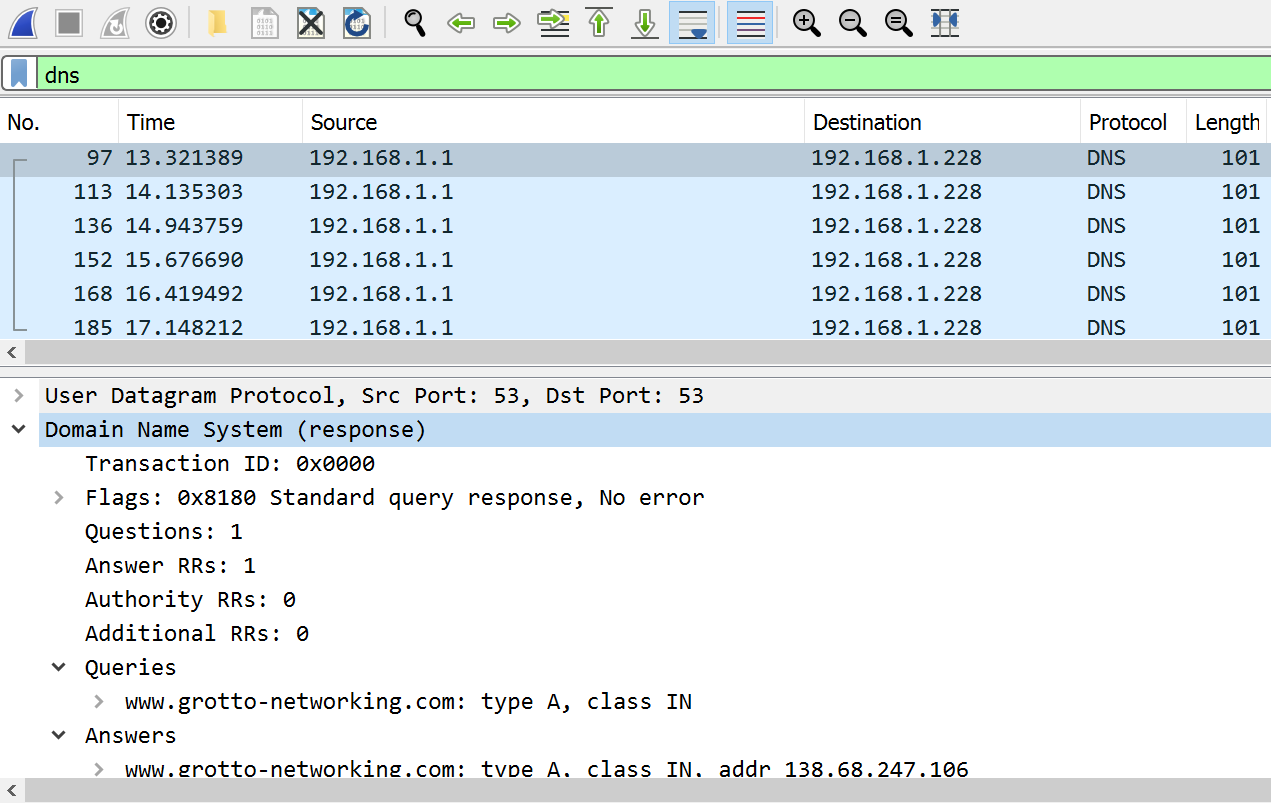
Task: Open the capture options gear
Action: (160, 22)
